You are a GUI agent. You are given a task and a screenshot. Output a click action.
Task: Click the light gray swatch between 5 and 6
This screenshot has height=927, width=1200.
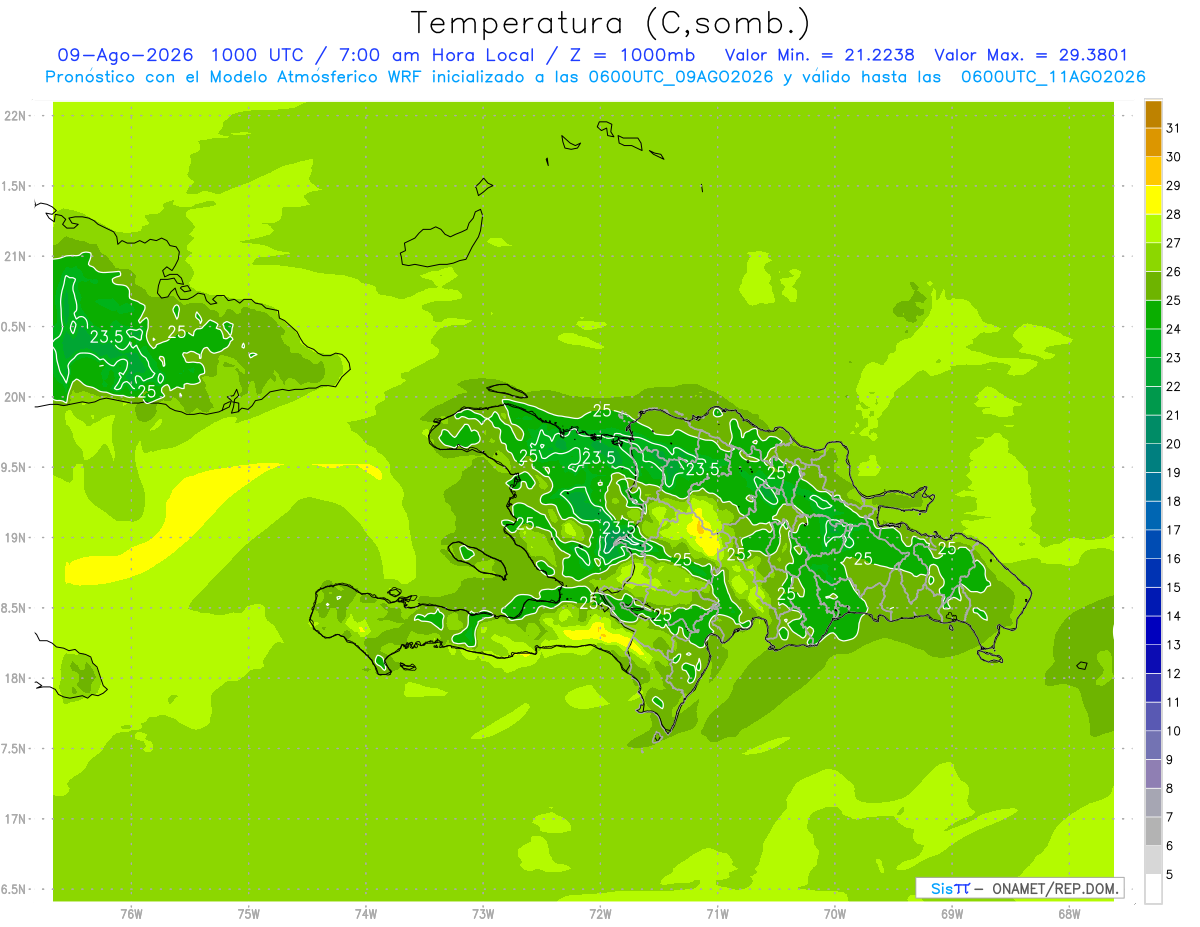[1153, 860]
